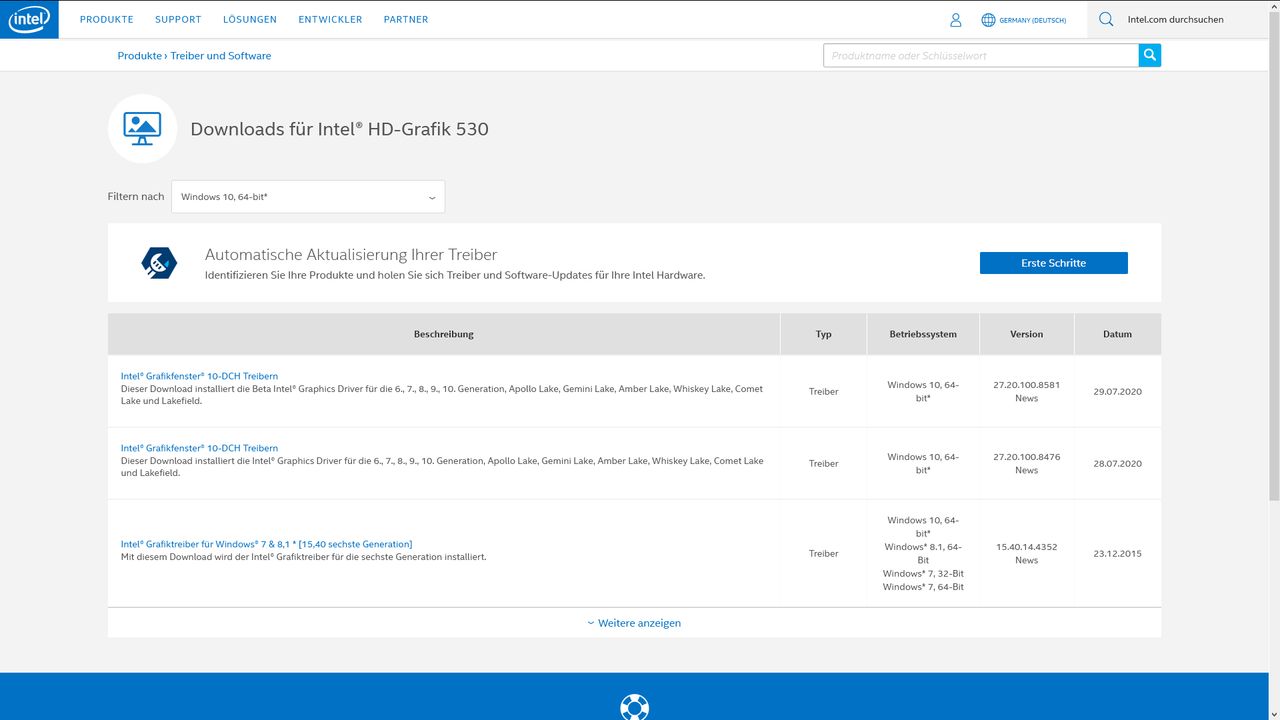This screenshot has height=720, width=1280.
Task: Click the lifebuoy support icon in footer
Action: click(634, 707)
